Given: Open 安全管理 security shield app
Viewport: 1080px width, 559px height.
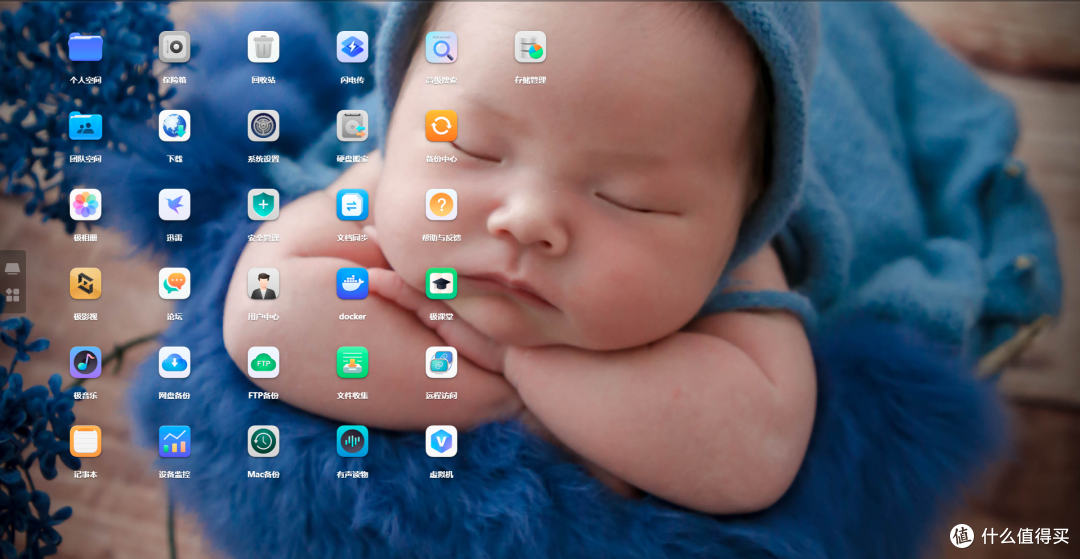Looking at the screenshot, I should point(263,204).
